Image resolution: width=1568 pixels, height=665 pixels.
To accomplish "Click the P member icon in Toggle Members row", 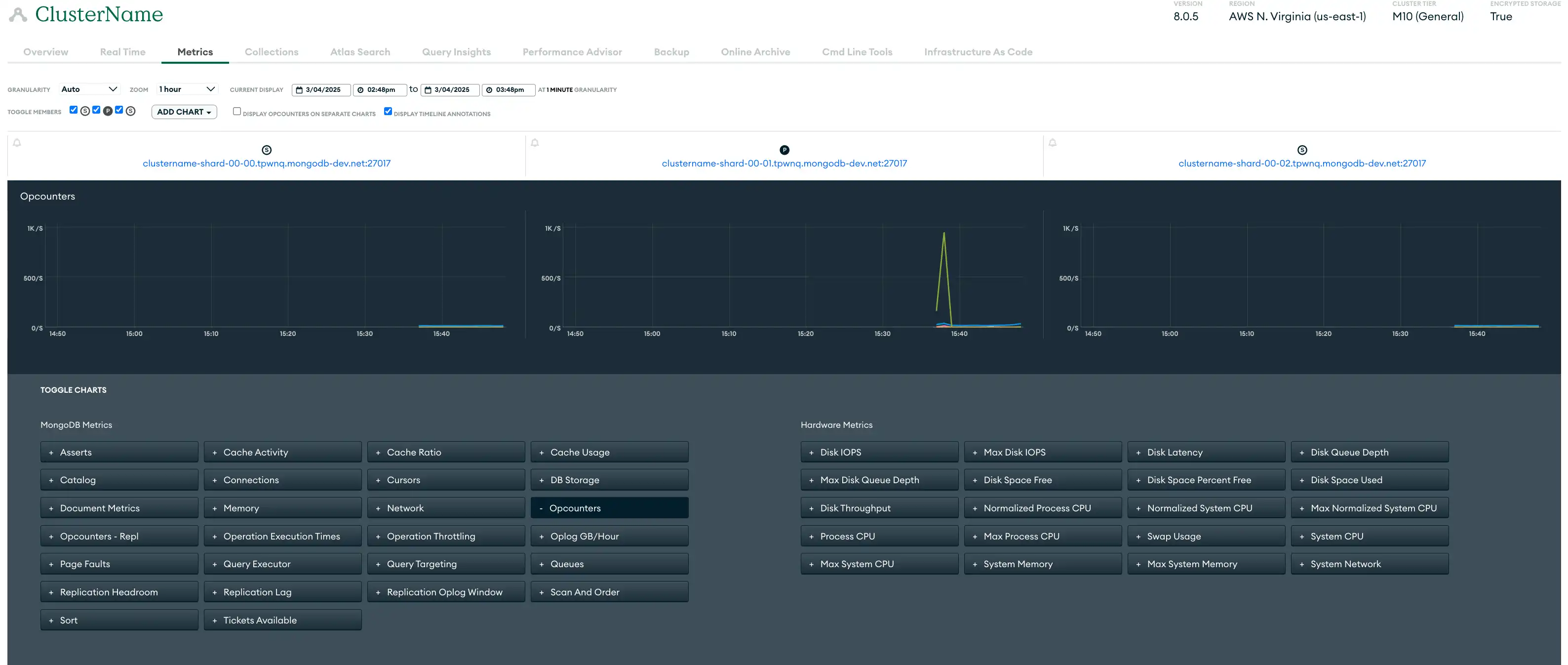I will click(x=107, y=111).
